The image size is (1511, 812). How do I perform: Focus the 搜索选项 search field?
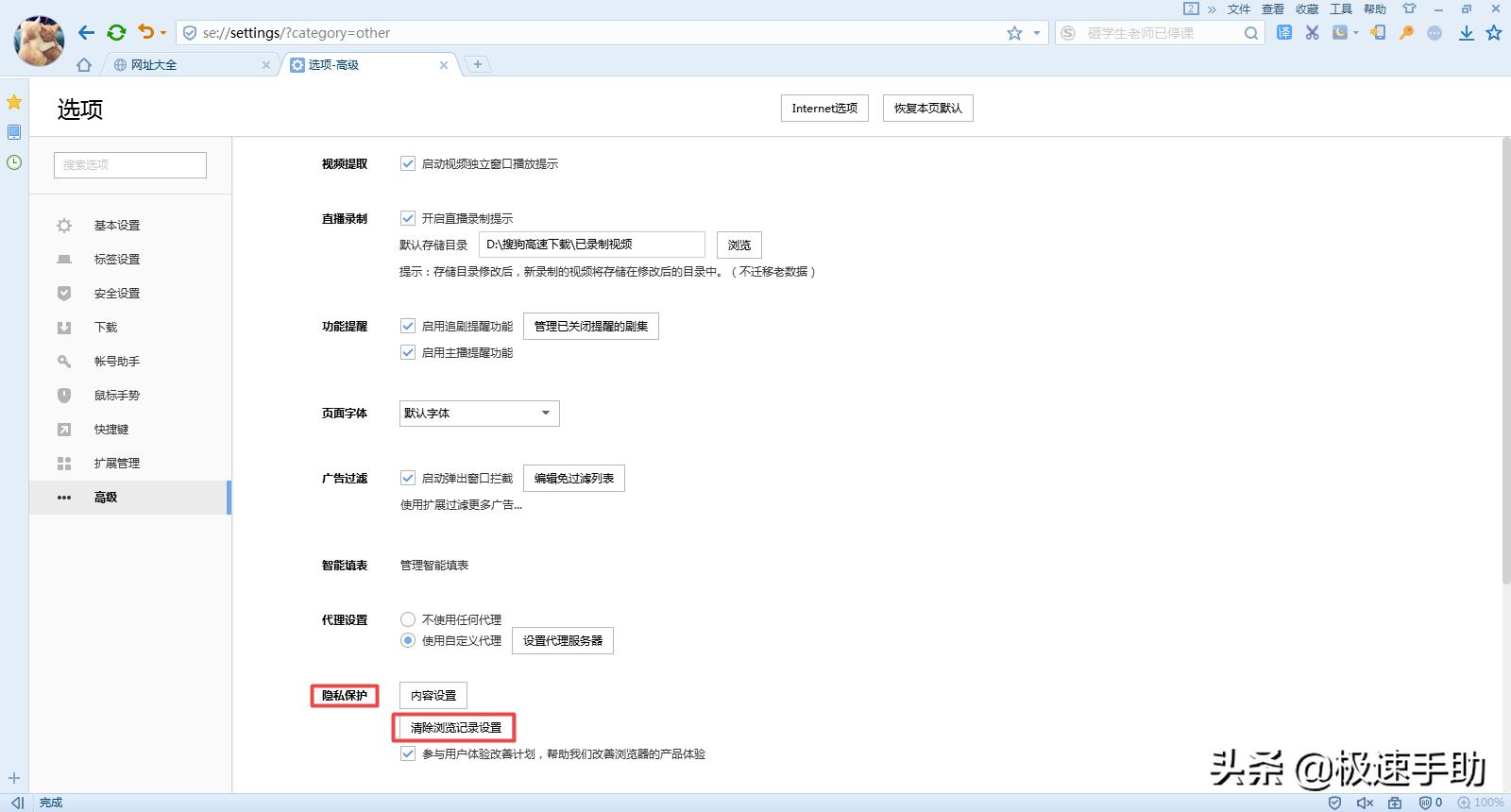pyautogui.click(x=130, y=164)
